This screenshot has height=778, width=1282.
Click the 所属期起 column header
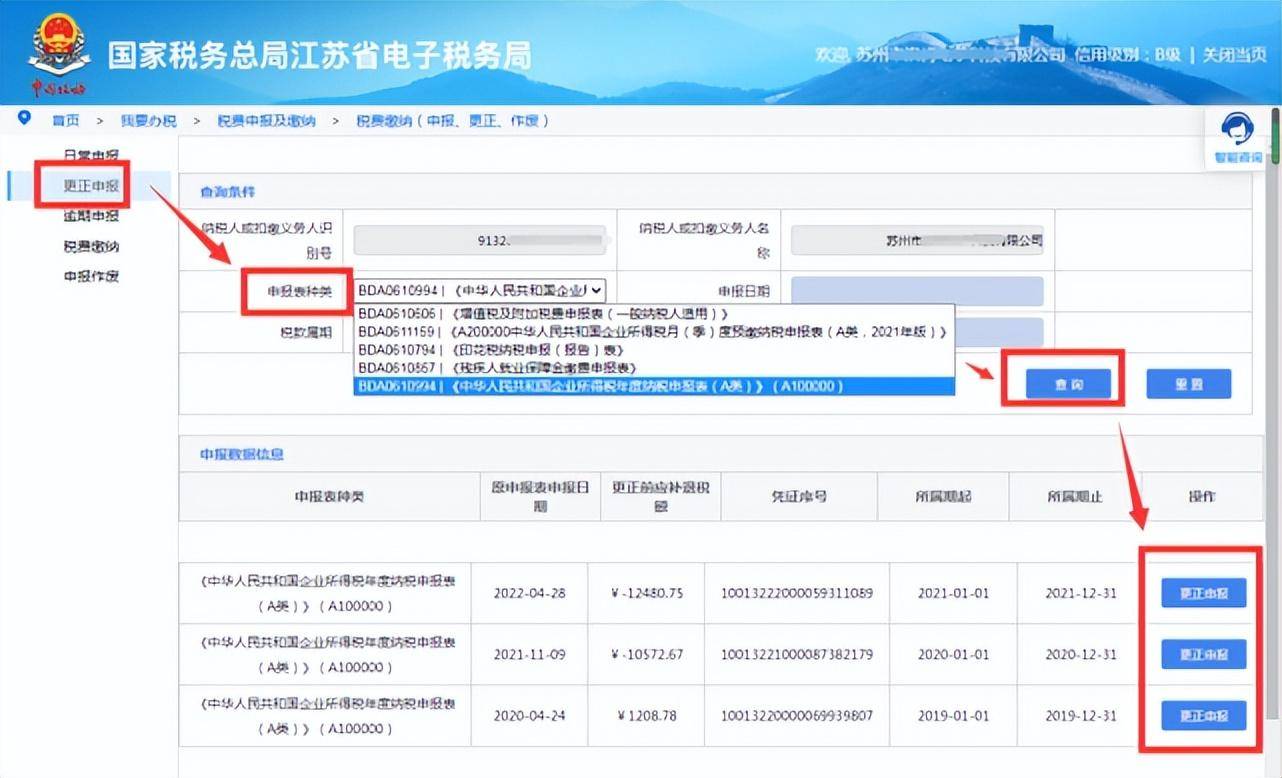point(943,496)
